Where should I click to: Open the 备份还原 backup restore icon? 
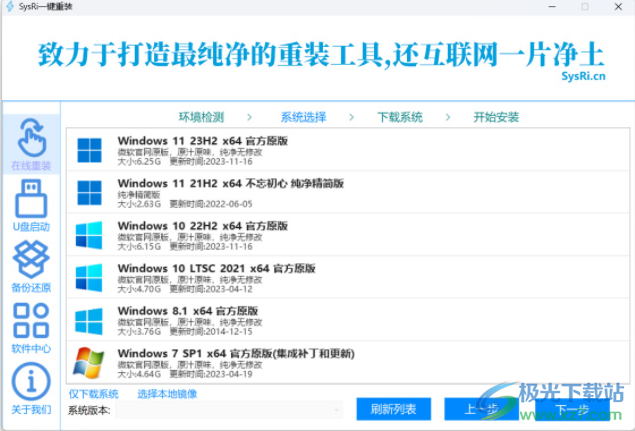tap(31, 259)
